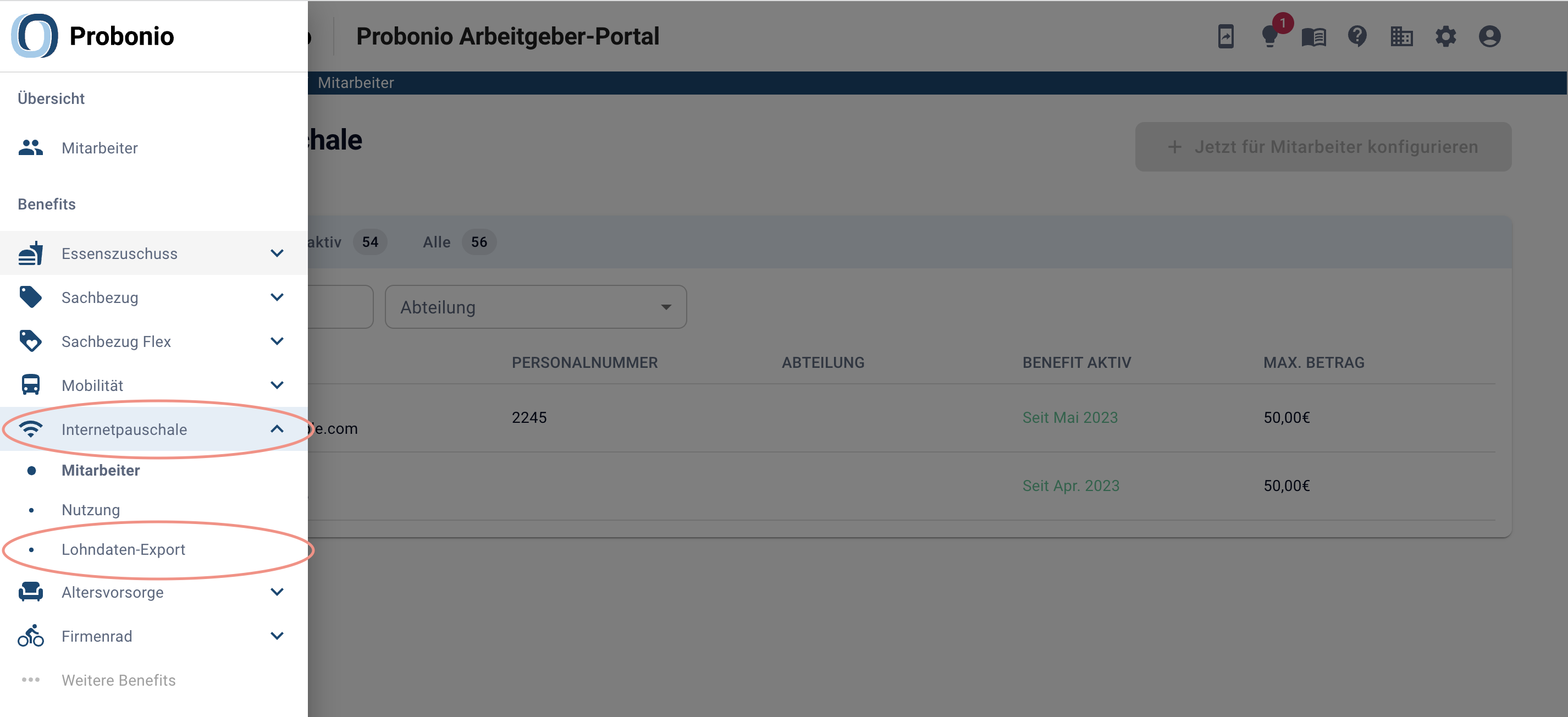Expand the Essenszuschuss chevron
This screenshot has width=1568, height=717.
(x=277, y=253)
